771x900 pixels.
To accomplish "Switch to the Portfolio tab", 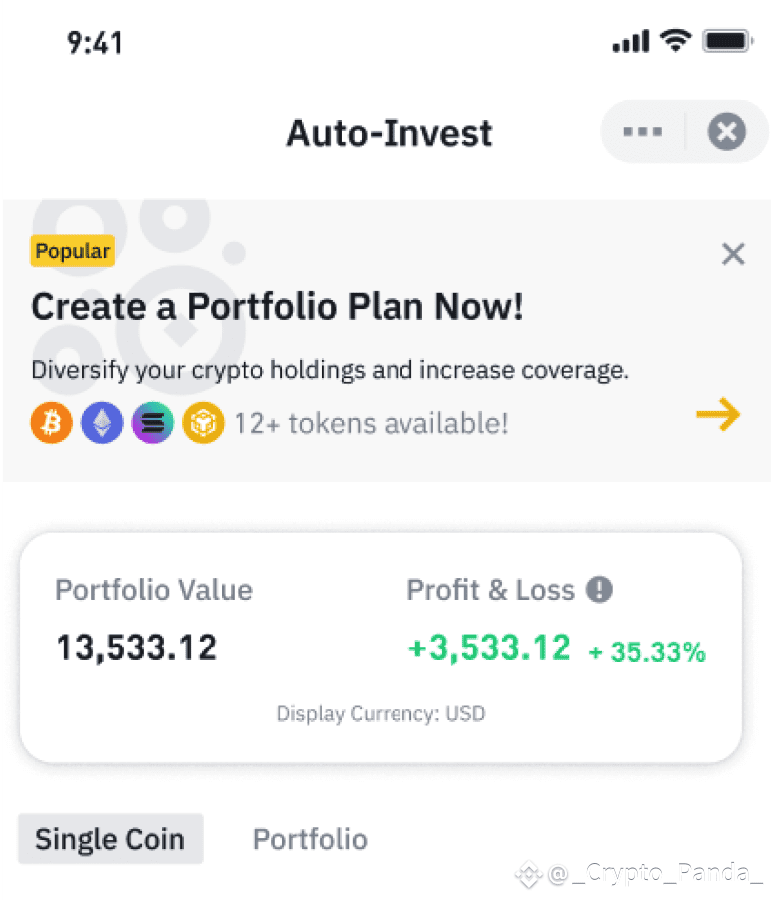I will coord(310,839).
